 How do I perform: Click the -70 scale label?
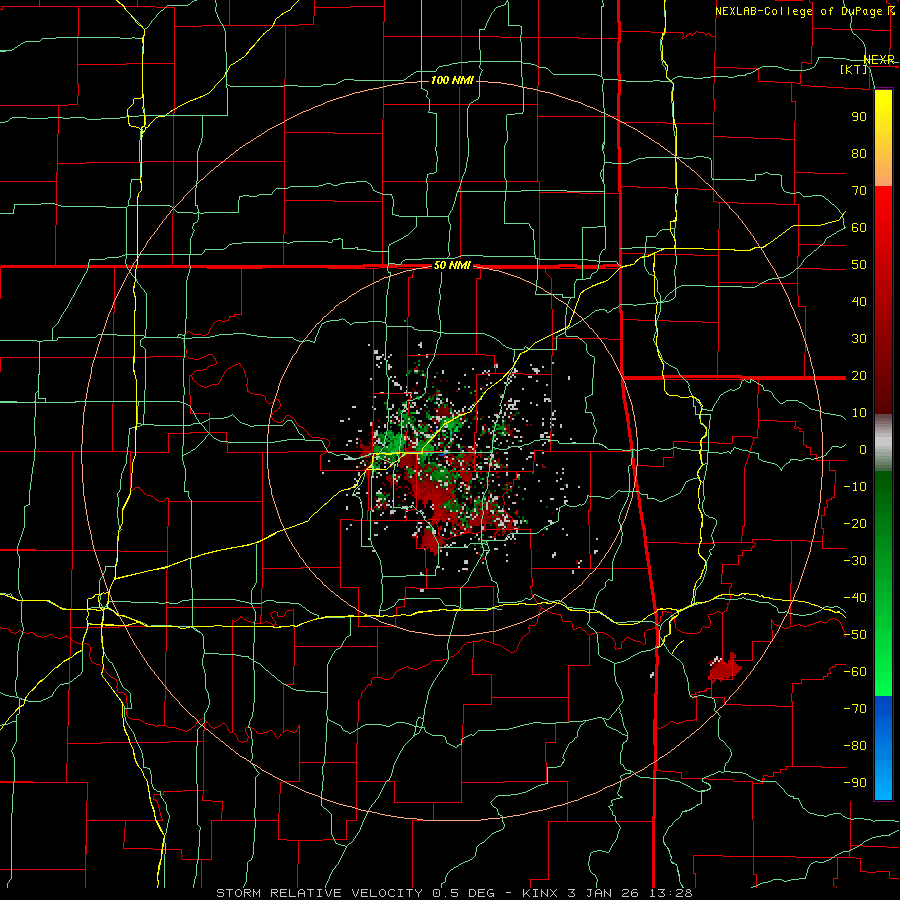point(855,709)
